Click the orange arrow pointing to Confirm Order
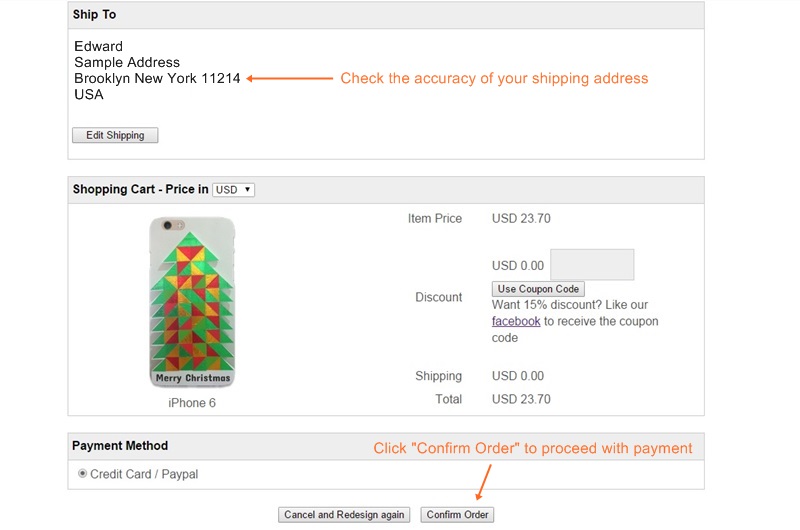This screenshot has height=530, width=800. pos(484,482)
